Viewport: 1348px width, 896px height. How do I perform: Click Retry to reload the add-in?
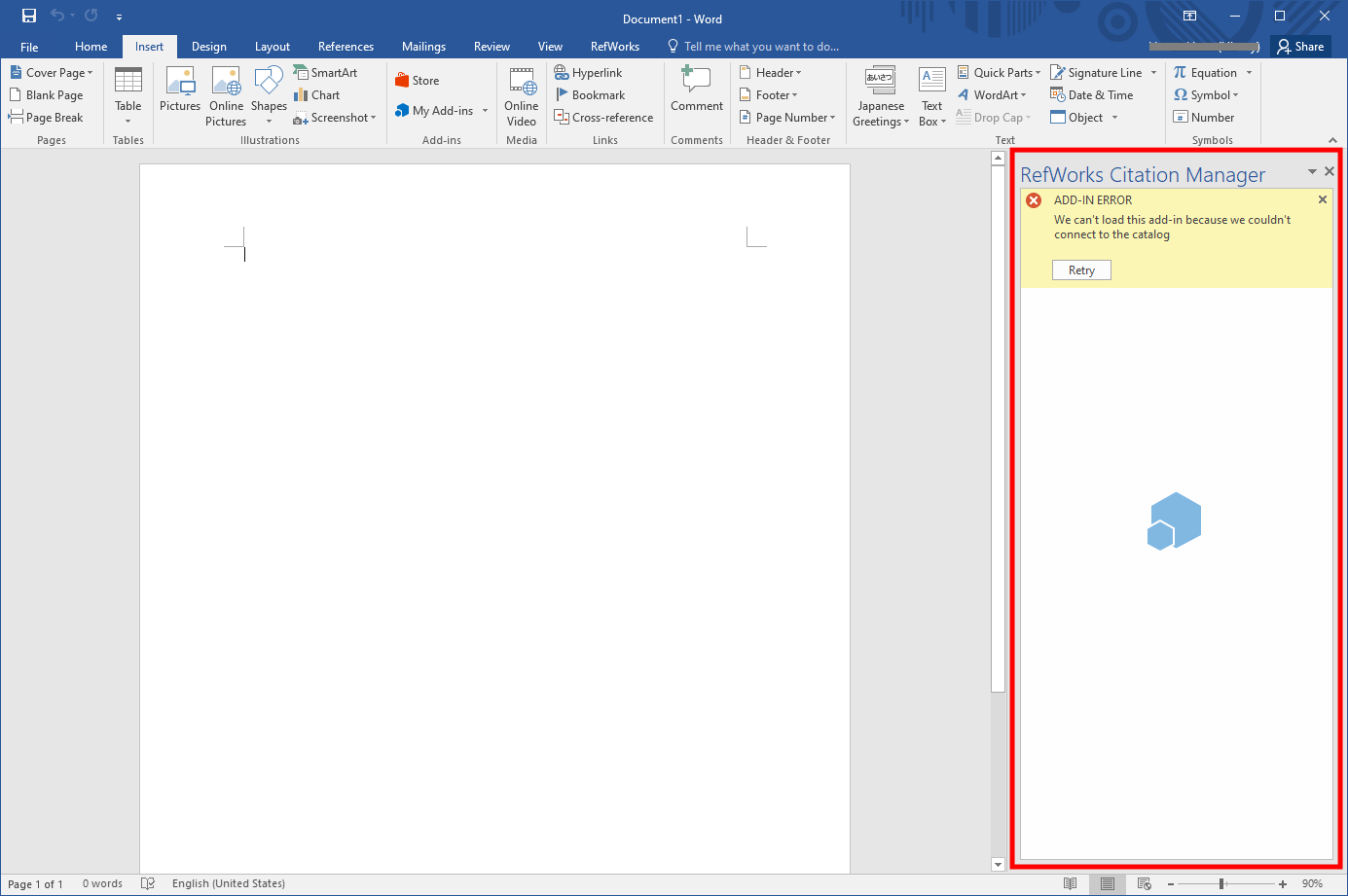point(1081,270)
